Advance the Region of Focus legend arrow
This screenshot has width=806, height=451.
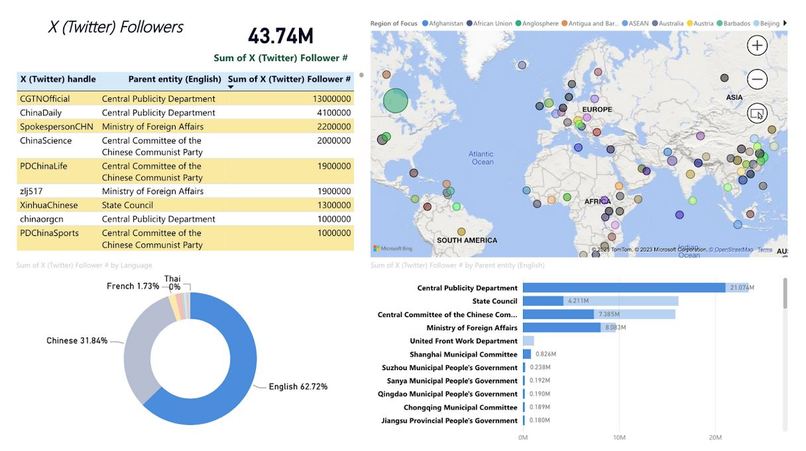coord(785,23)
